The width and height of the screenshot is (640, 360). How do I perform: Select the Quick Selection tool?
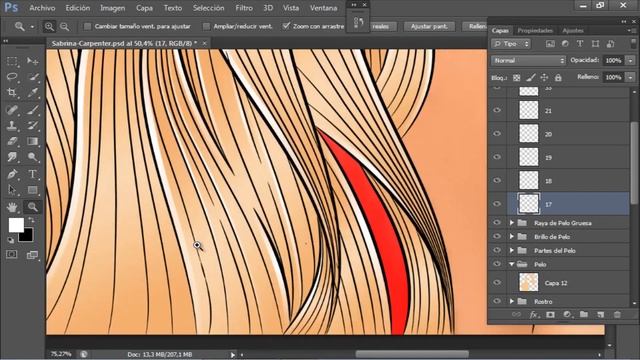[32, 77]
